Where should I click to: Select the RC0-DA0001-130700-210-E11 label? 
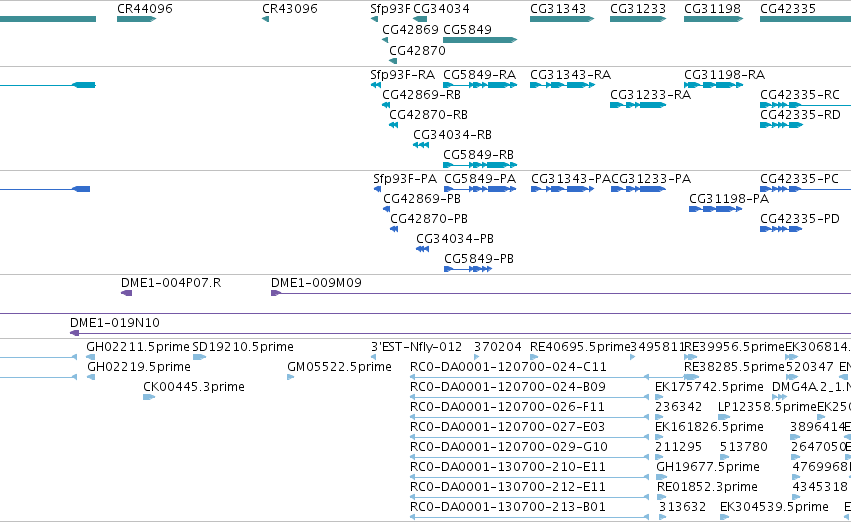coord(507,467)
